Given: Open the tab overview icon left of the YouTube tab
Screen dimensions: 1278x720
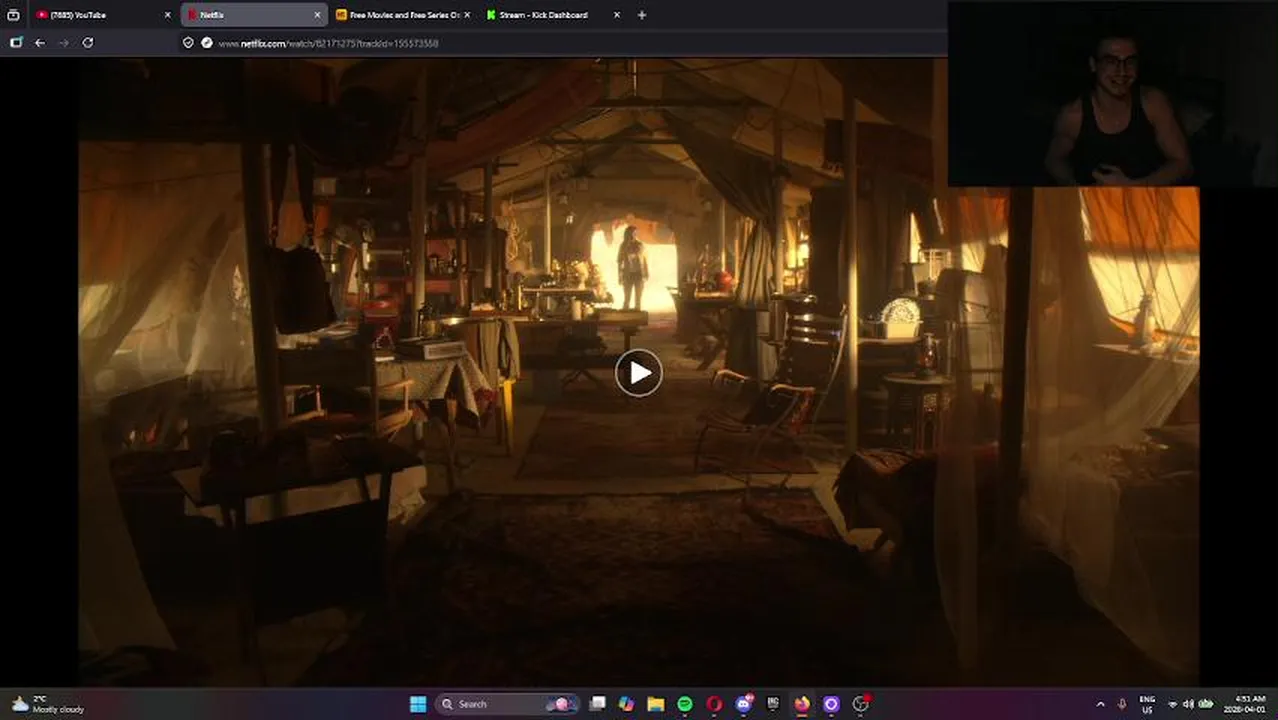Looking at the screenshot, I should click(x=13, y=15).
